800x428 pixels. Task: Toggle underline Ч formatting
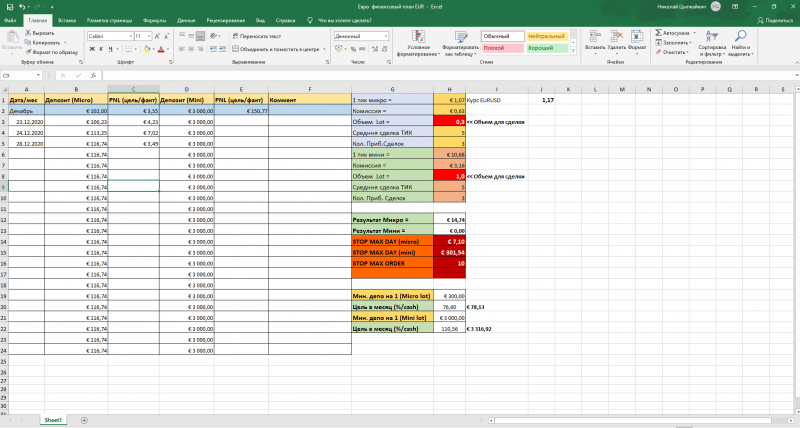coord(110,49)
